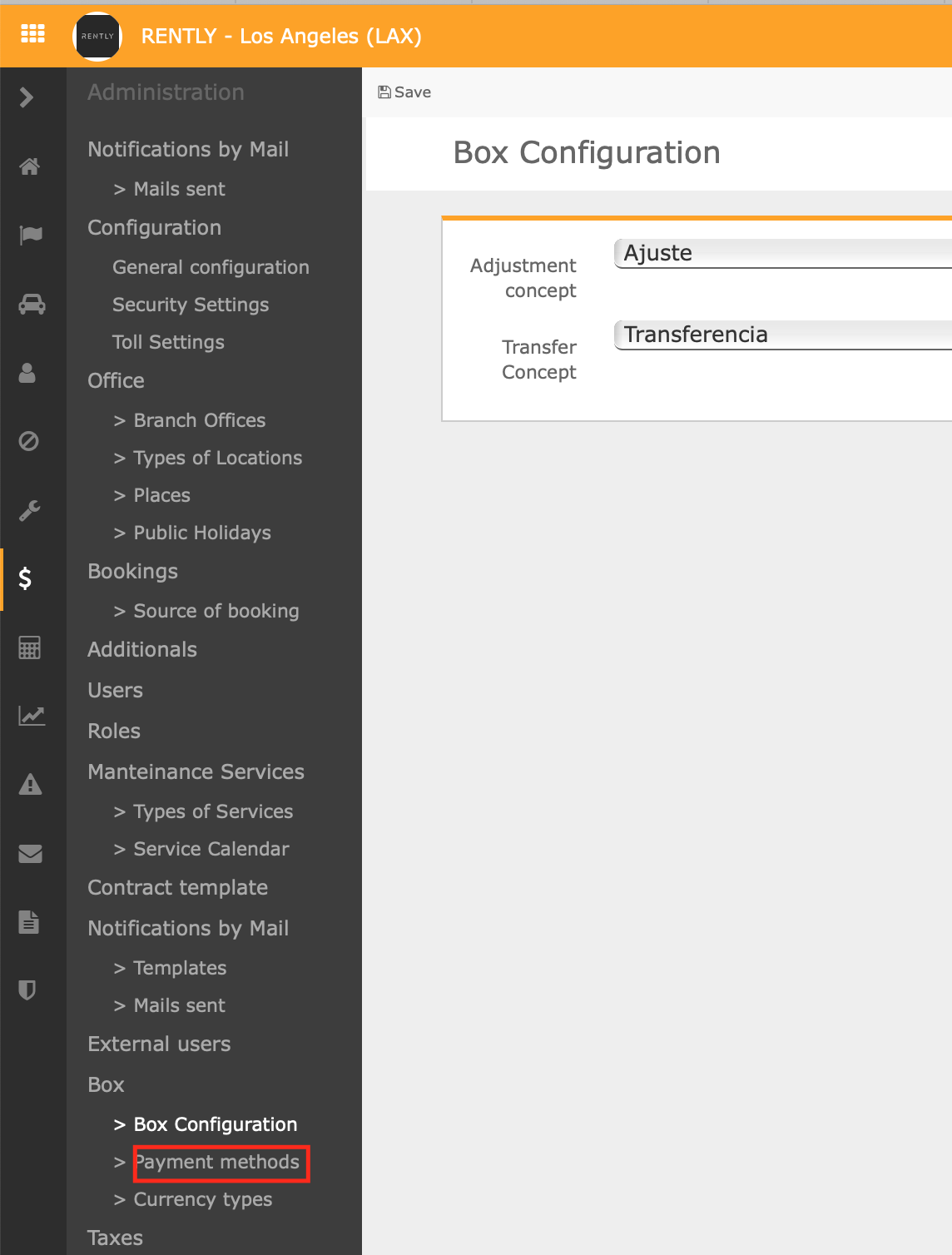Open the car fleet icon
The image size is (952, 1255).
coord(32,304)
